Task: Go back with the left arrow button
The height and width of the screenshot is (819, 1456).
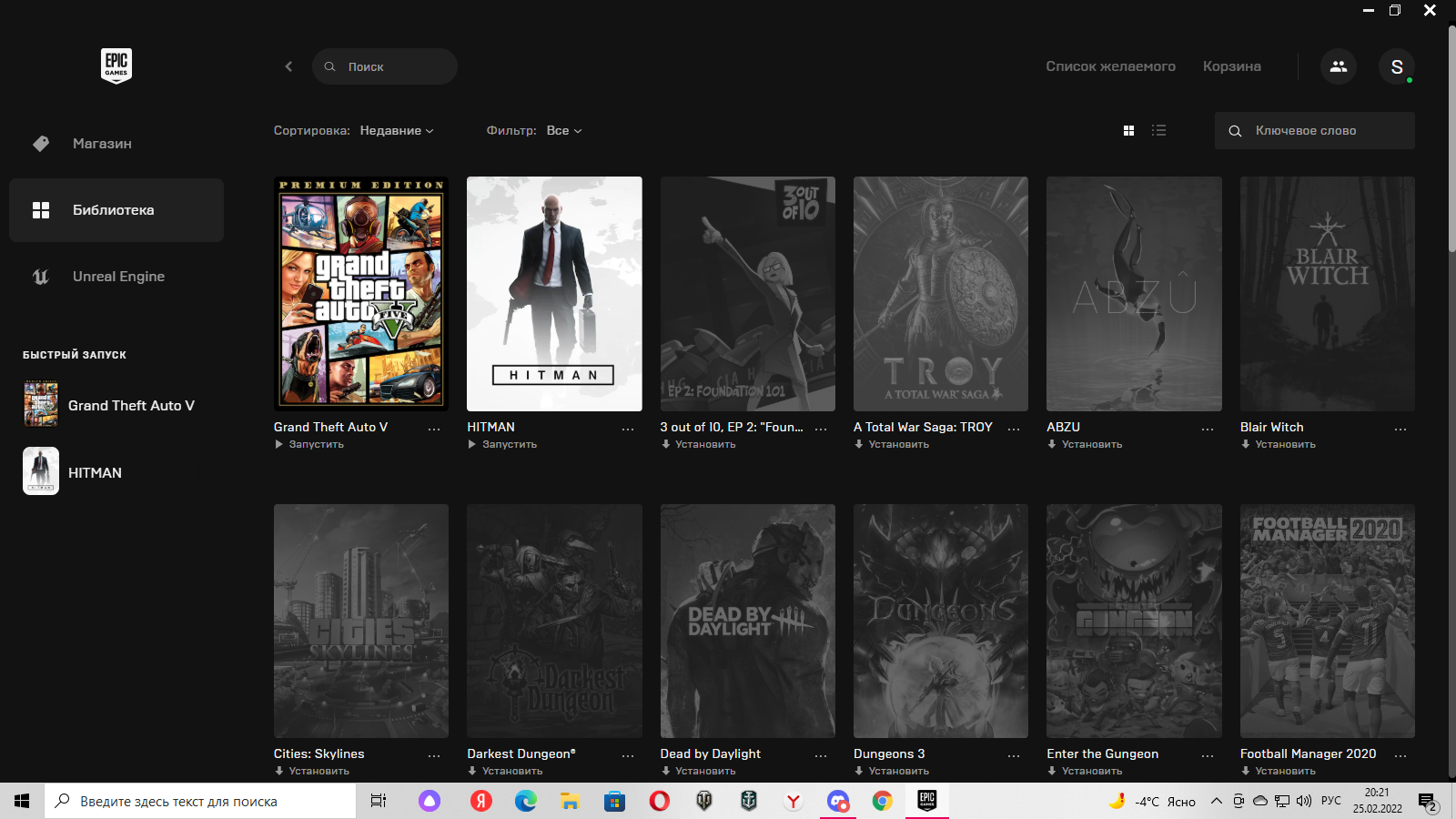Action: click(288, 66)
